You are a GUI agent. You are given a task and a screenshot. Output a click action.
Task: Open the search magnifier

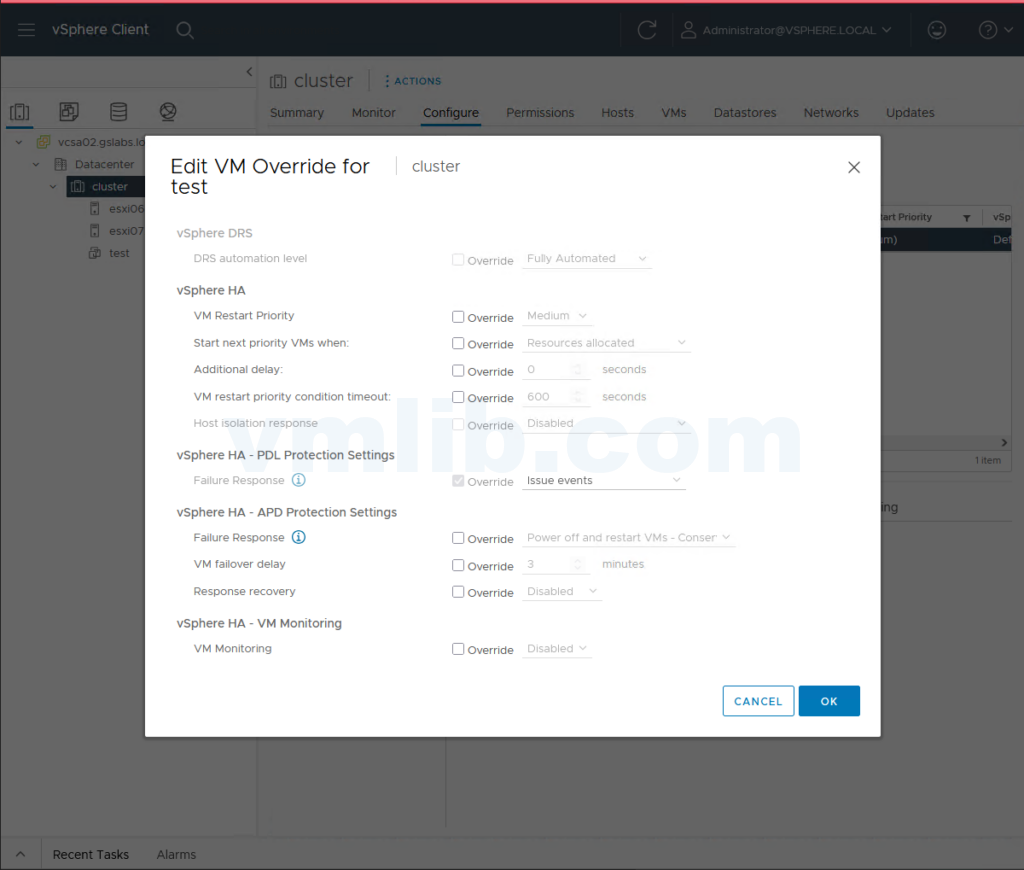point(185,30)
